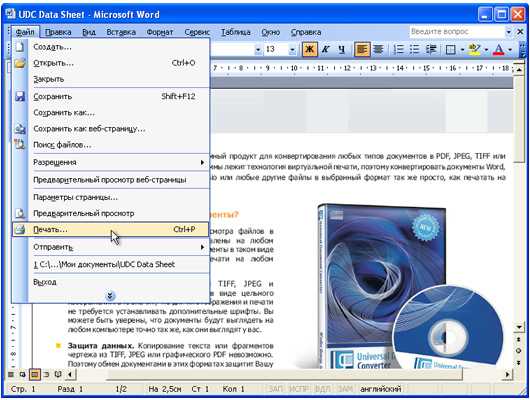
Task: Open the Файл menu
Action: click(25, 32)
